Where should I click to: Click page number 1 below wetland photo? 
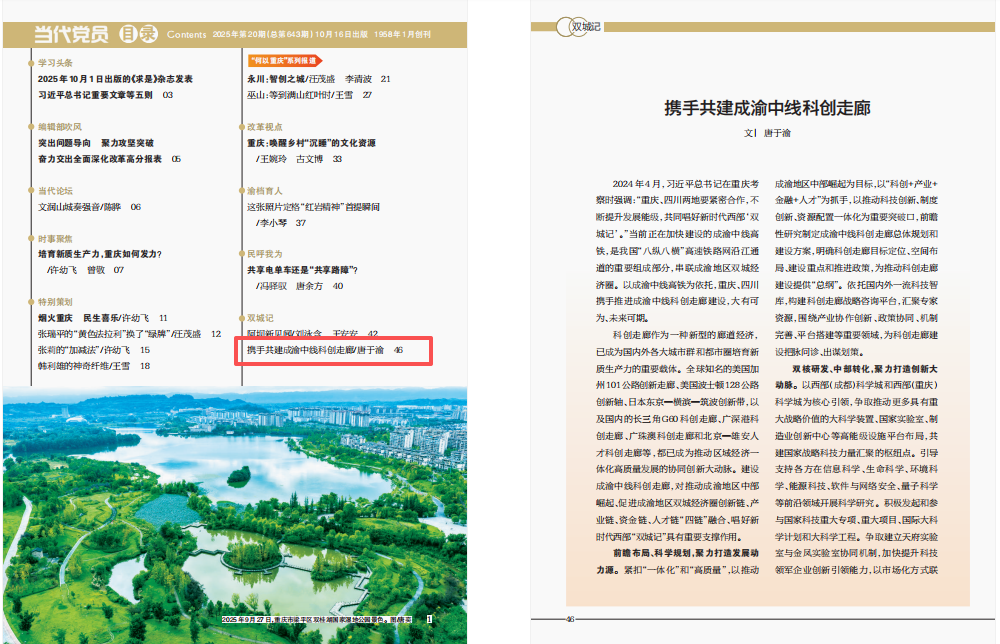pyautogui.click(x=429, y=620)
